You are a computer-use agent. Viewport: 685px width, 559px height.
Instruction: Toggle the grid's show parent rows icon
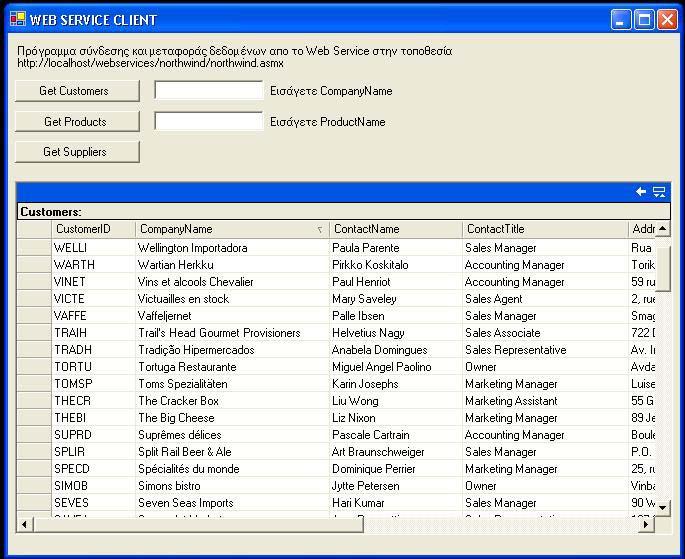click(x=659, y=191)
